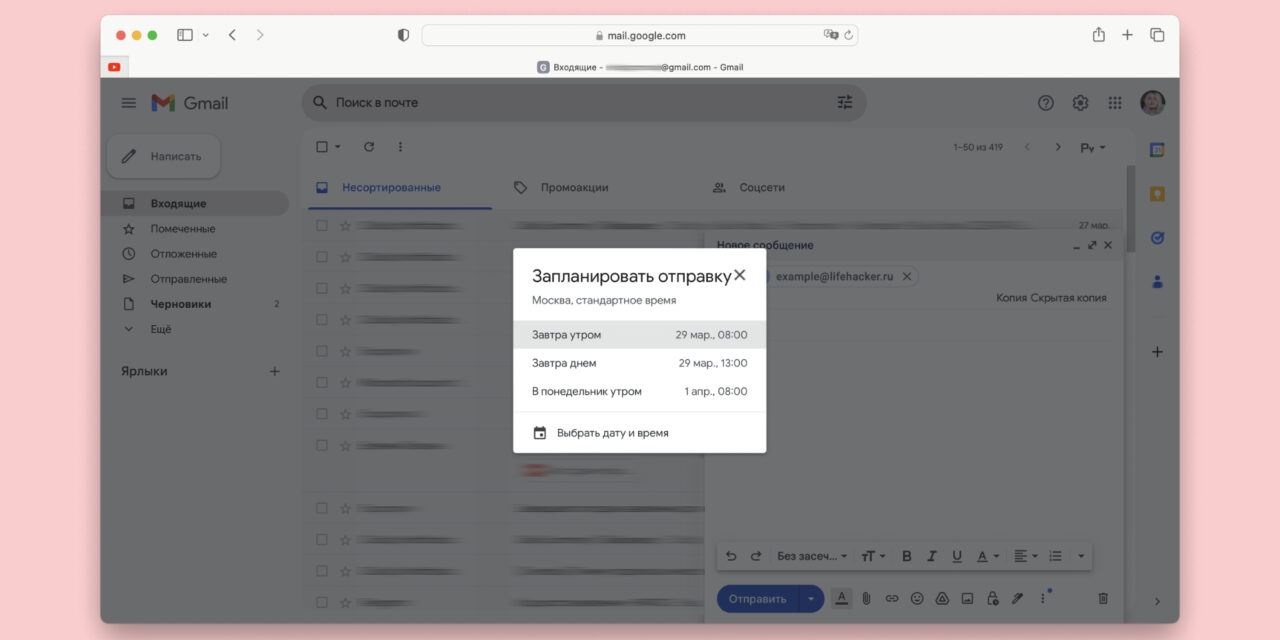Open the font family dropdown Без засеч...
The height and width of the screenshot is (640, 1280).
[810, 556]
